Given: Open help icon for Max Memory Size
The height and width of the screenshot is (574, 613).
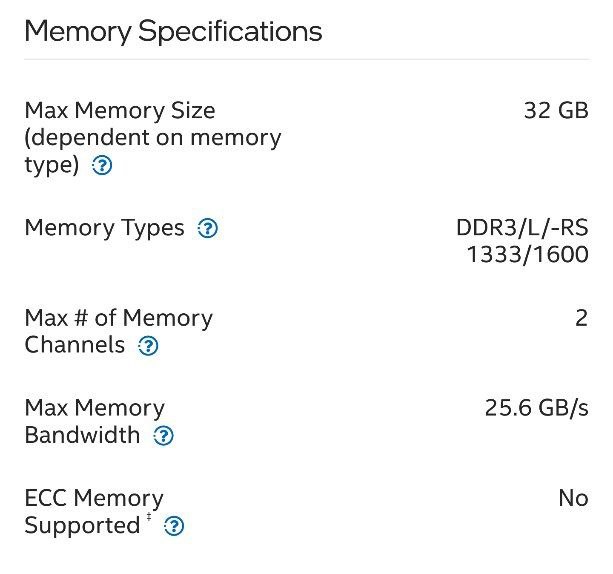Looking at the screenshot, I should (x=102, y=165).
